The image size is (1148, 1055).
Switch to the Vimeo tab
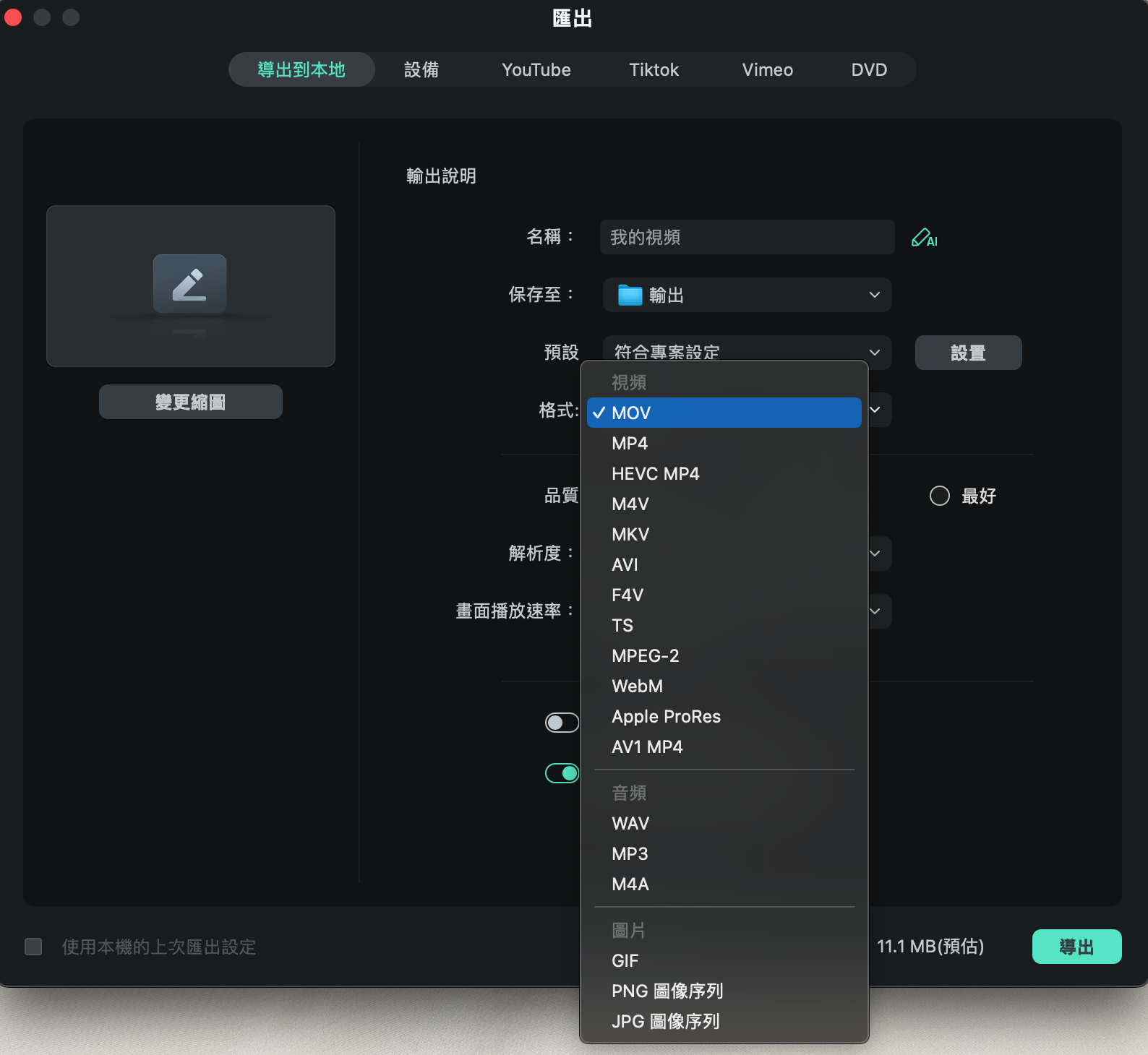767,69
